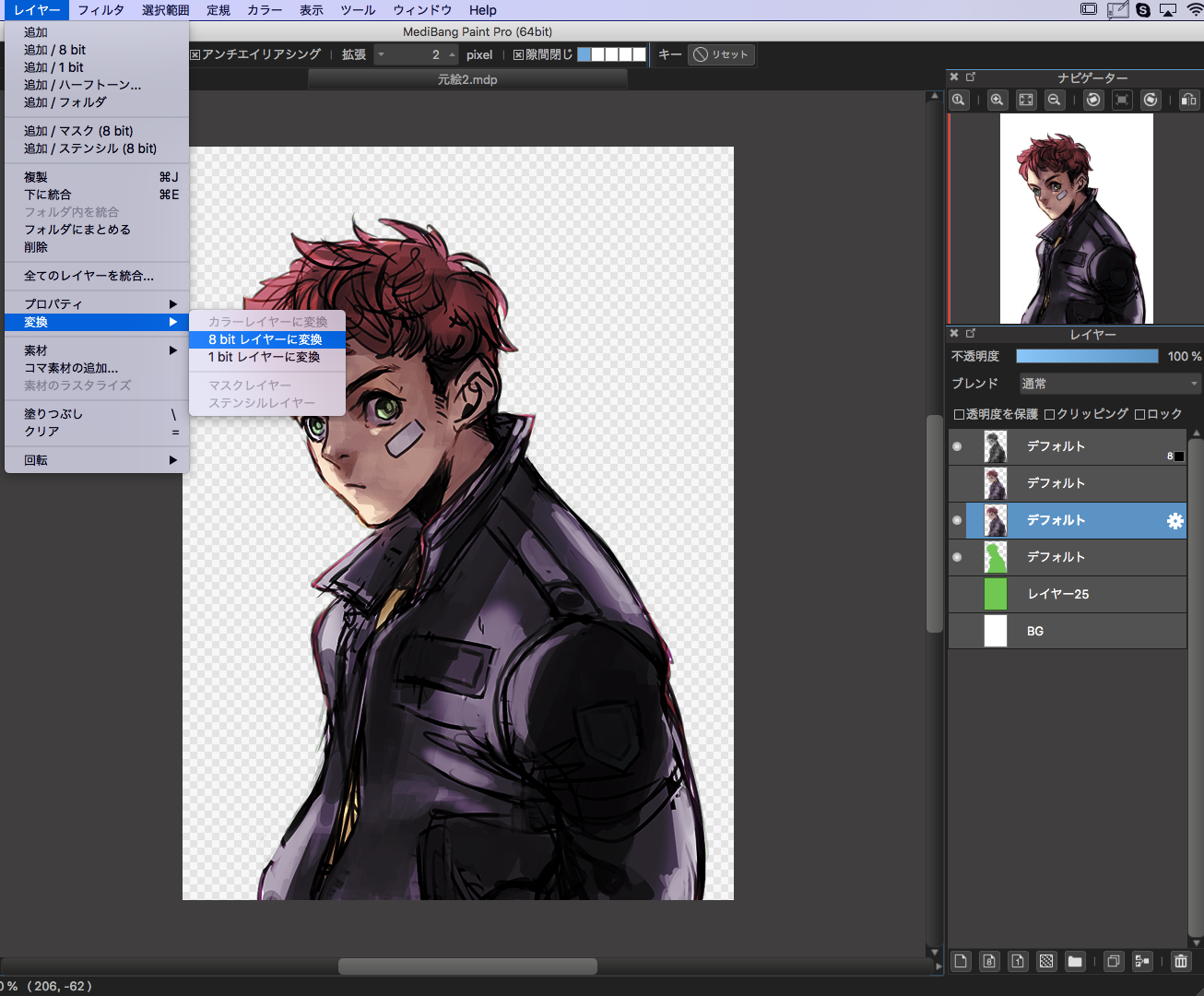Click the navigator flip horizontal icon
This screenshot has width=1204, height=996.
1188,101
